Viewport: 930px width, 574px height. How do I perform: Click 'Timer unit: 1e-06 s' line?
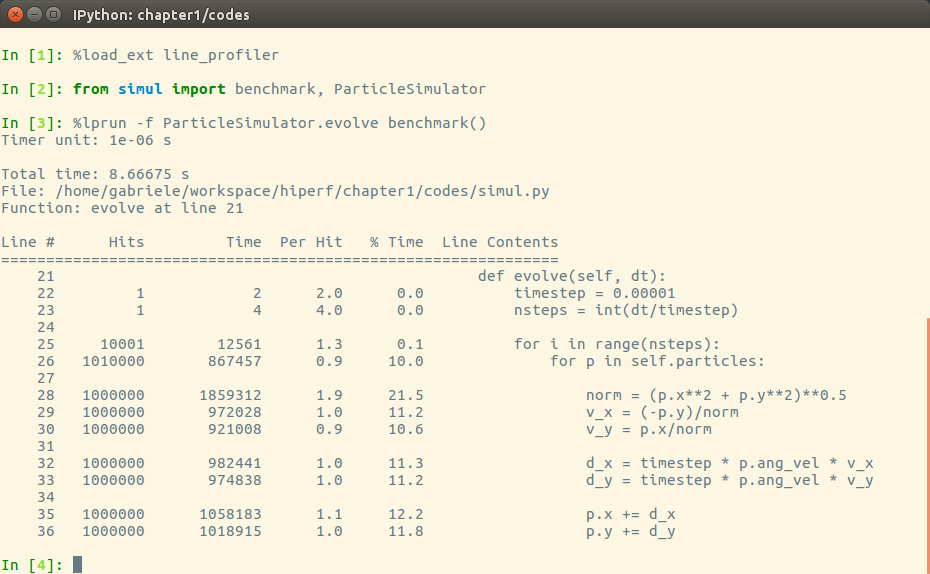86,140
